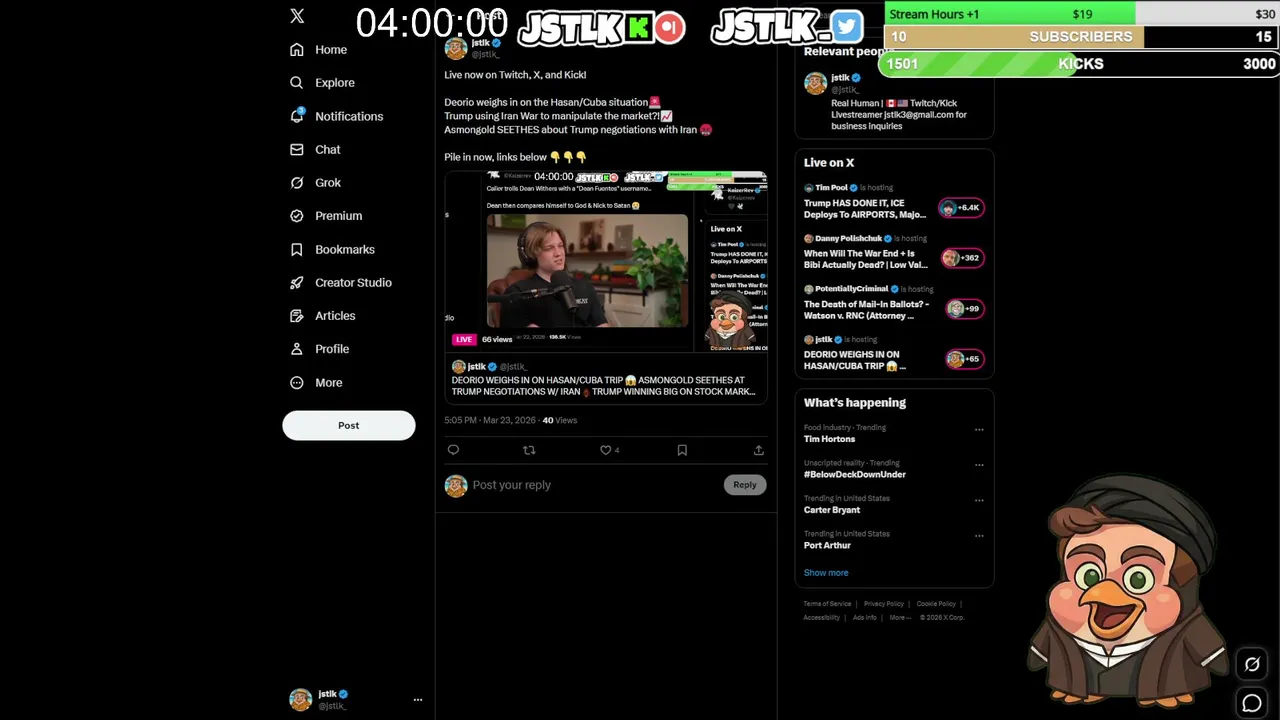Viewport: 1280px width, 720px height.
Task: Expand More footer options
Action: pyautogui.click(x=900, y=618)
